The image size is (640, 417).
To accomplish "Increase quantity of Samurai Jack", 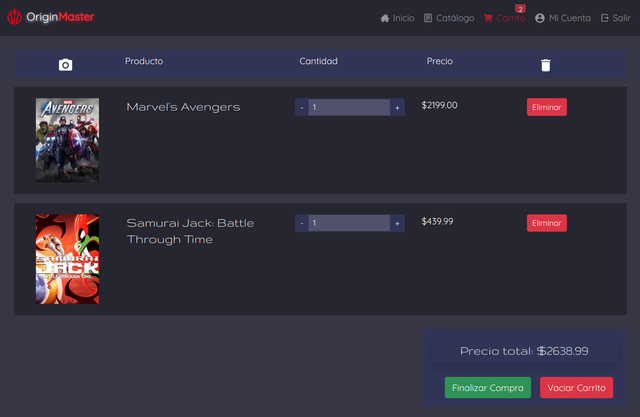I will click(397, 223).
